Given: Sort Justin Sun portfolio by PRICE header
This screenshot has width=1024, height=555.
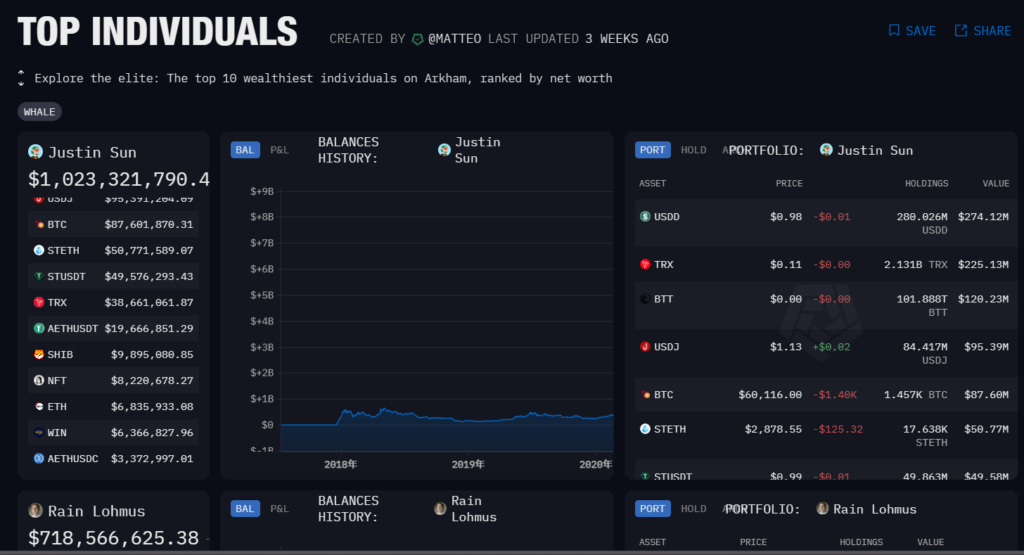Looking at the screenshot, I should coord(789,183).
